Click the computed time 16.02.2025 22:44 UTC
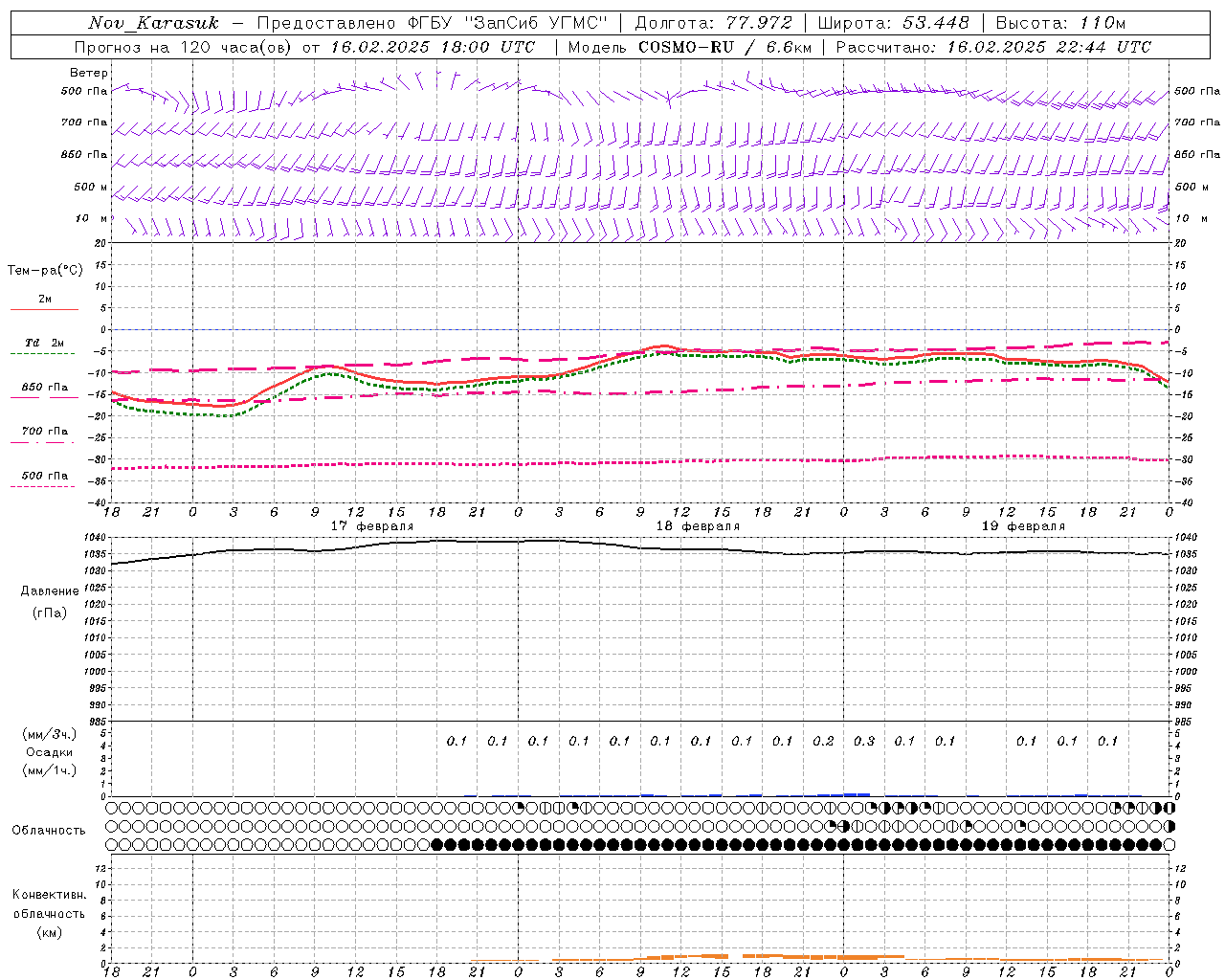Screen dimensions: 1225x980 (x=1049, y=47)
